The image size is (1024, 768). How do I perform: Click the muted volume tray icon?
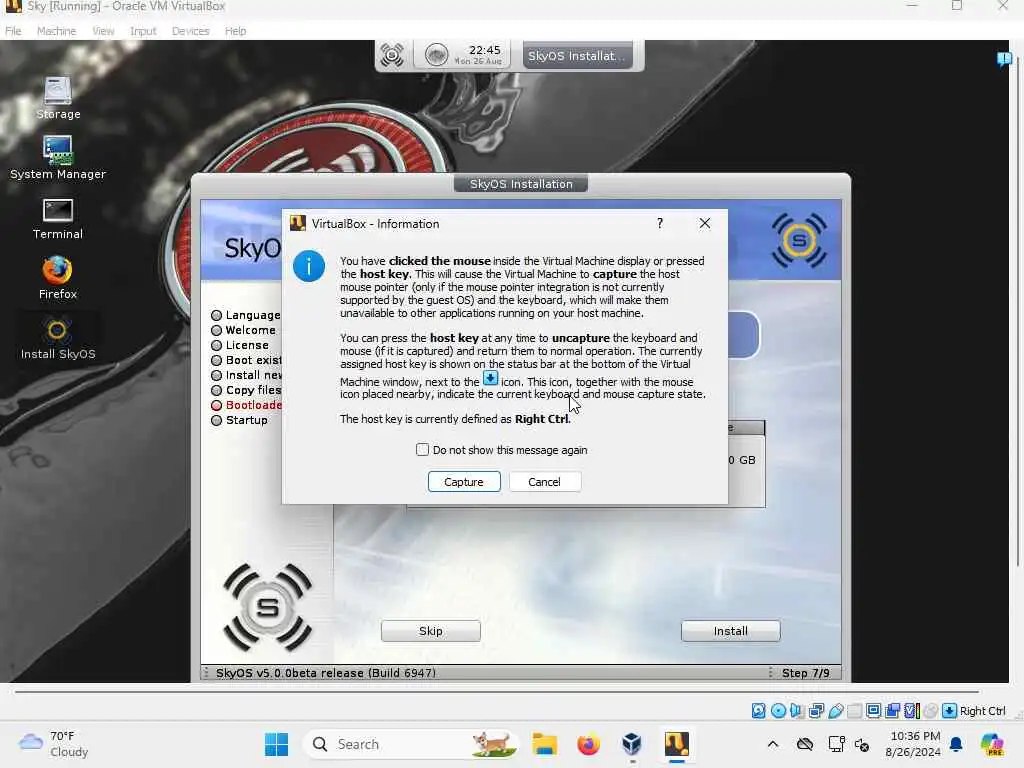point(862,744)
